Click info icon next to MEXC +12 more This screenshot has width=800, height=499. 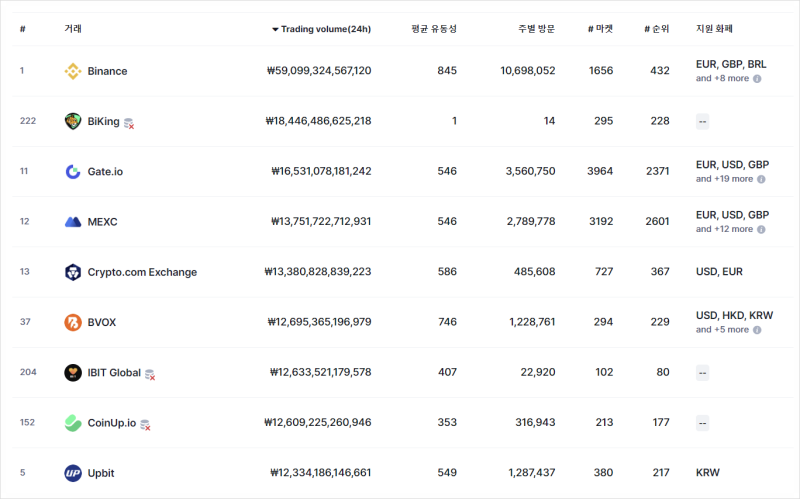point(761,230)
